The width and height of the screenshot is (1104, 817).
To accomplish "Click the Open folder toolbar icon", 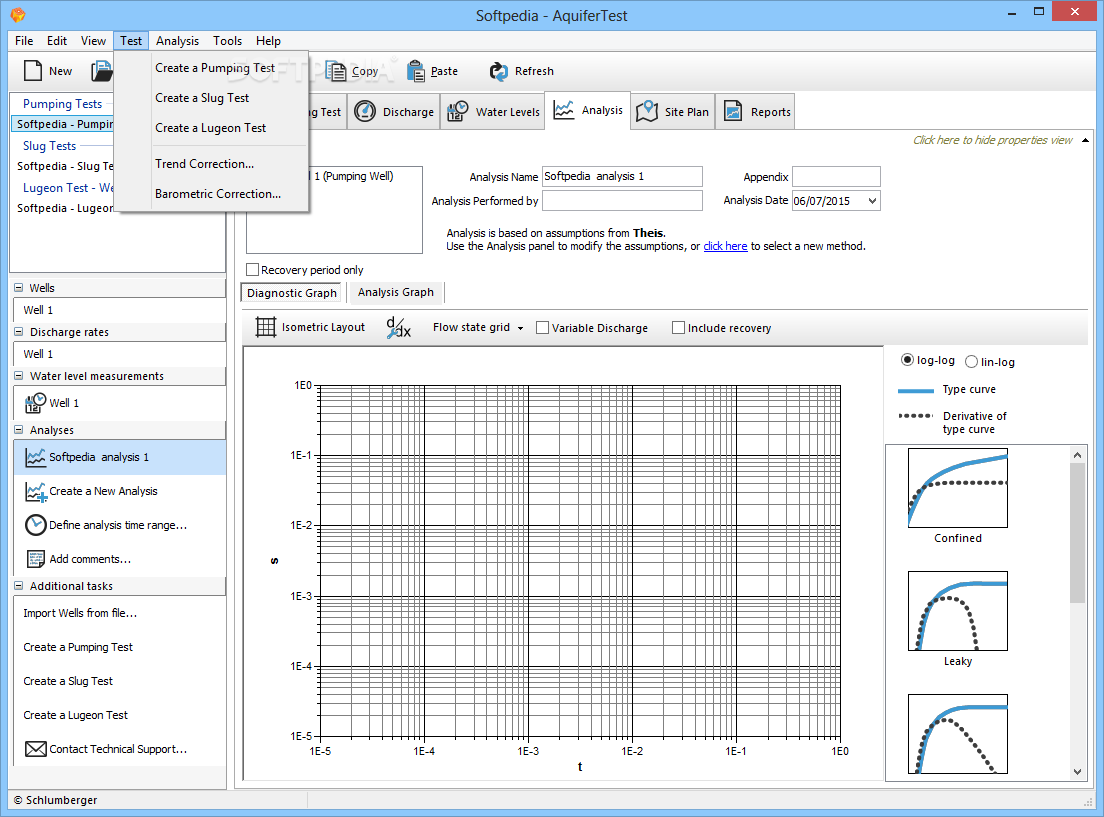I will pos(101,70).
